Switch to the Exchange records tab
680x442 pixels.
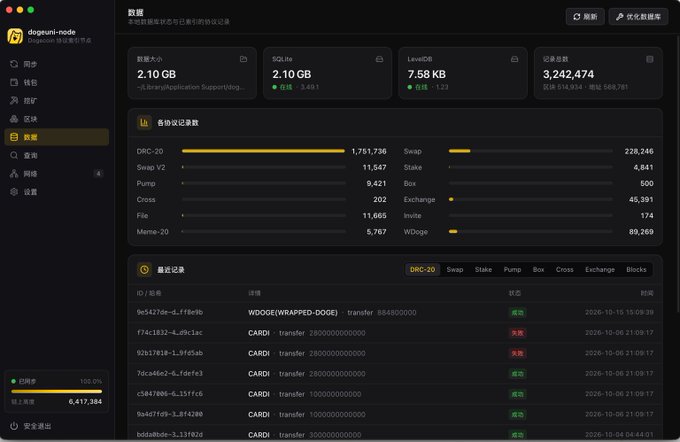click(x=600, y=269)
